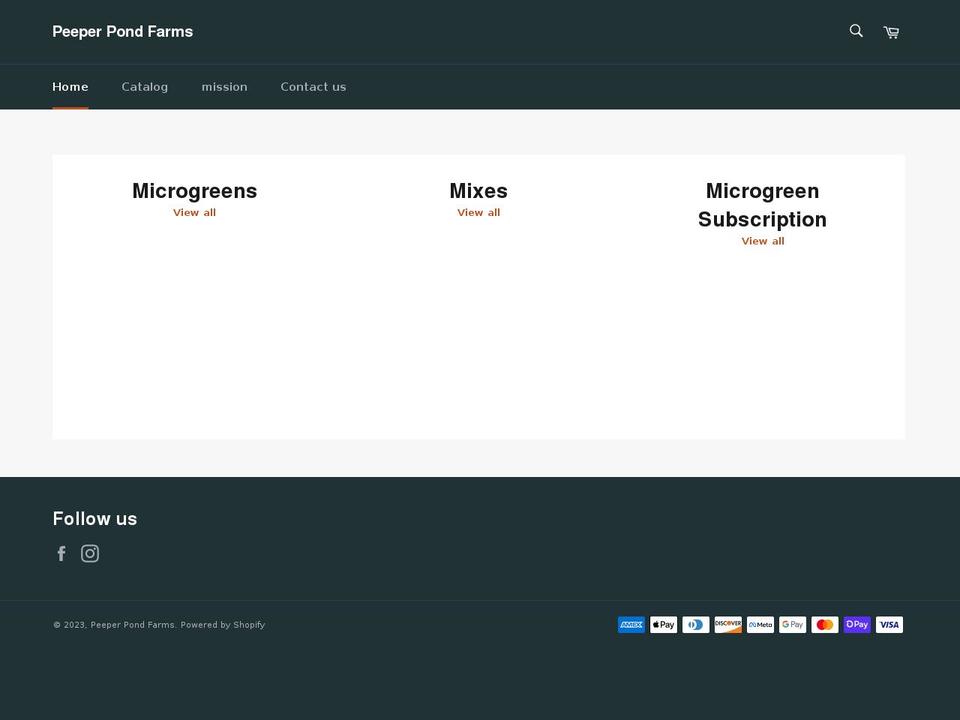The width and height of the screenshot is (960, 720).
Task: Click View all under Mixes
Action: pos(478,212)
